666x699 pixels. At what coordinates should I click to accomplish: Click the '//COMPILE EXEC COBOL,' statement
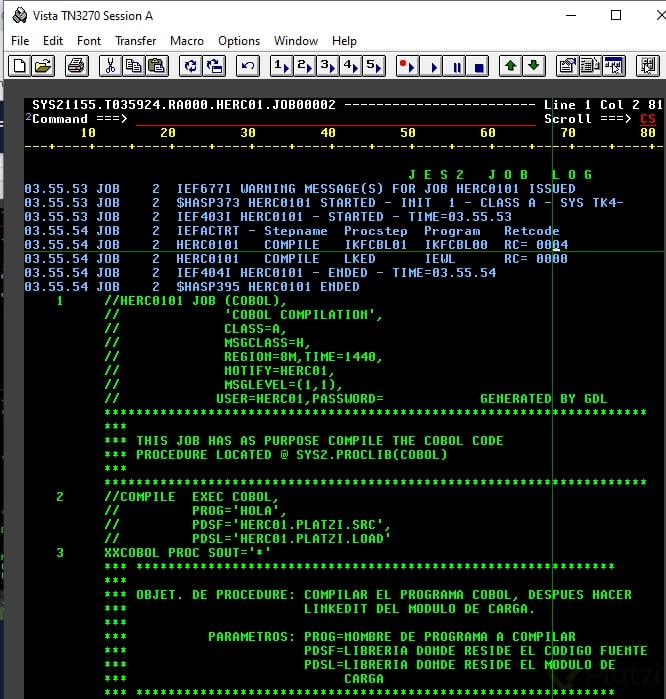pos(192,497)
